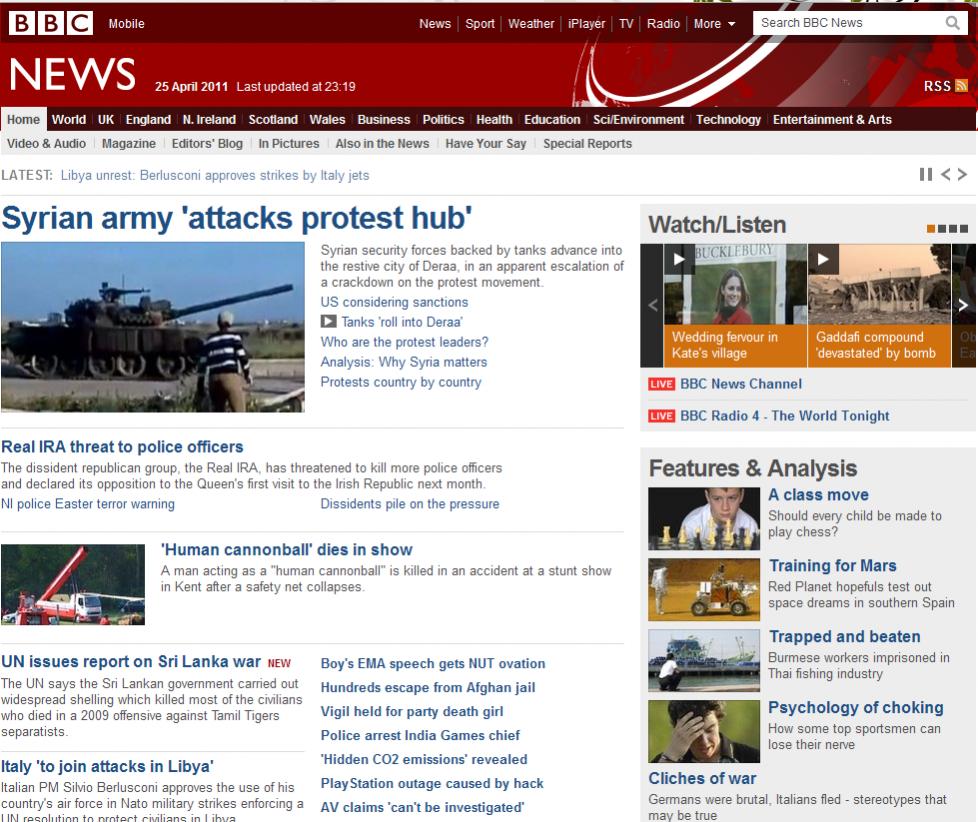Pause the latest headlines ticker

pyautogui.click(x=926, y=175)
